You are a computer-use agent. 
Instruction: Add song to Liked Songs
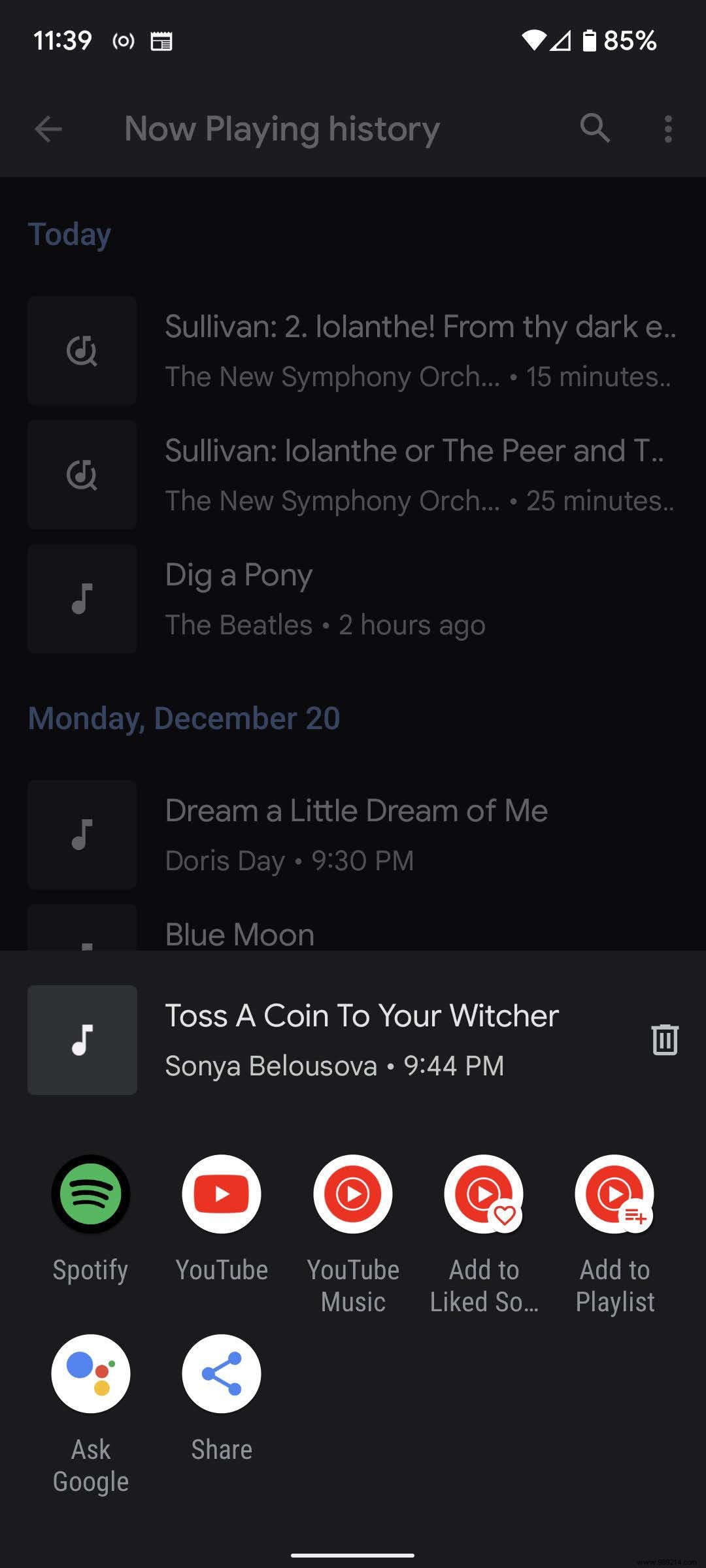(x=484, y=1194)
